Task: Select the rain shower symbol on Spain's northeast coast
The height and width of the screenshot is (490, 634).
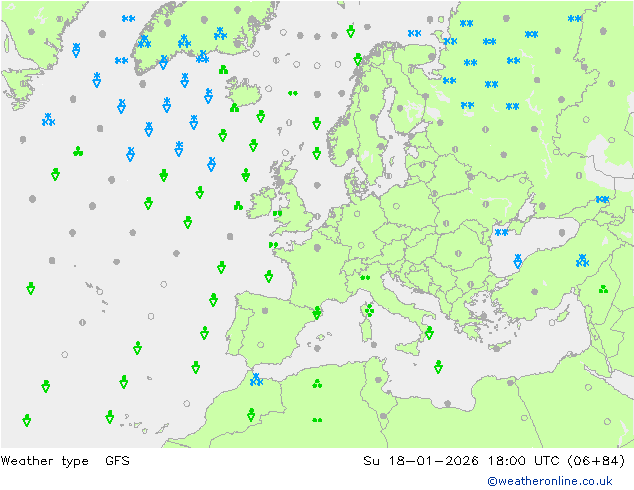Action: tap(317, 313)
